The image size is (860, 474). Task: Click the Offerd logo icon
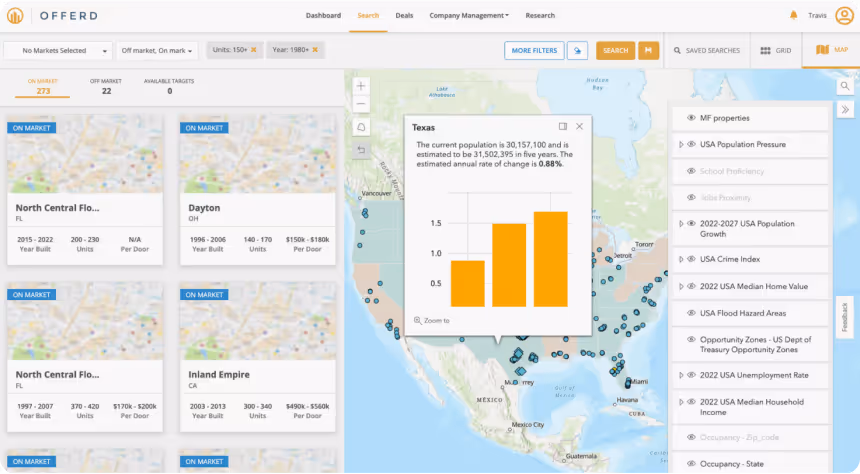[x=15, y=15]
